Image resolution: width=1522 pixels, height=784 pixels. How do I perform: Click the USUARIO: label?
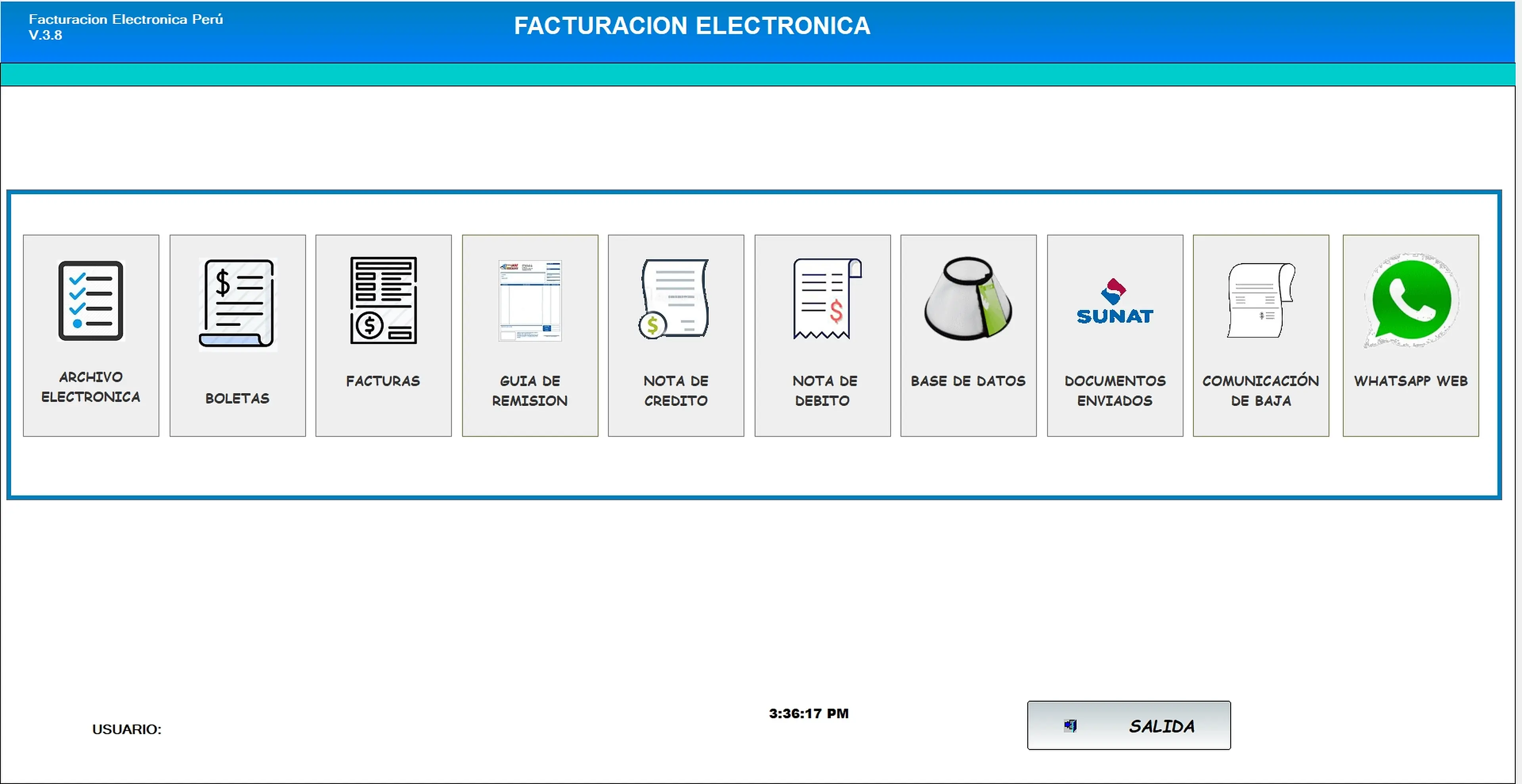click(x=126, y=729)
